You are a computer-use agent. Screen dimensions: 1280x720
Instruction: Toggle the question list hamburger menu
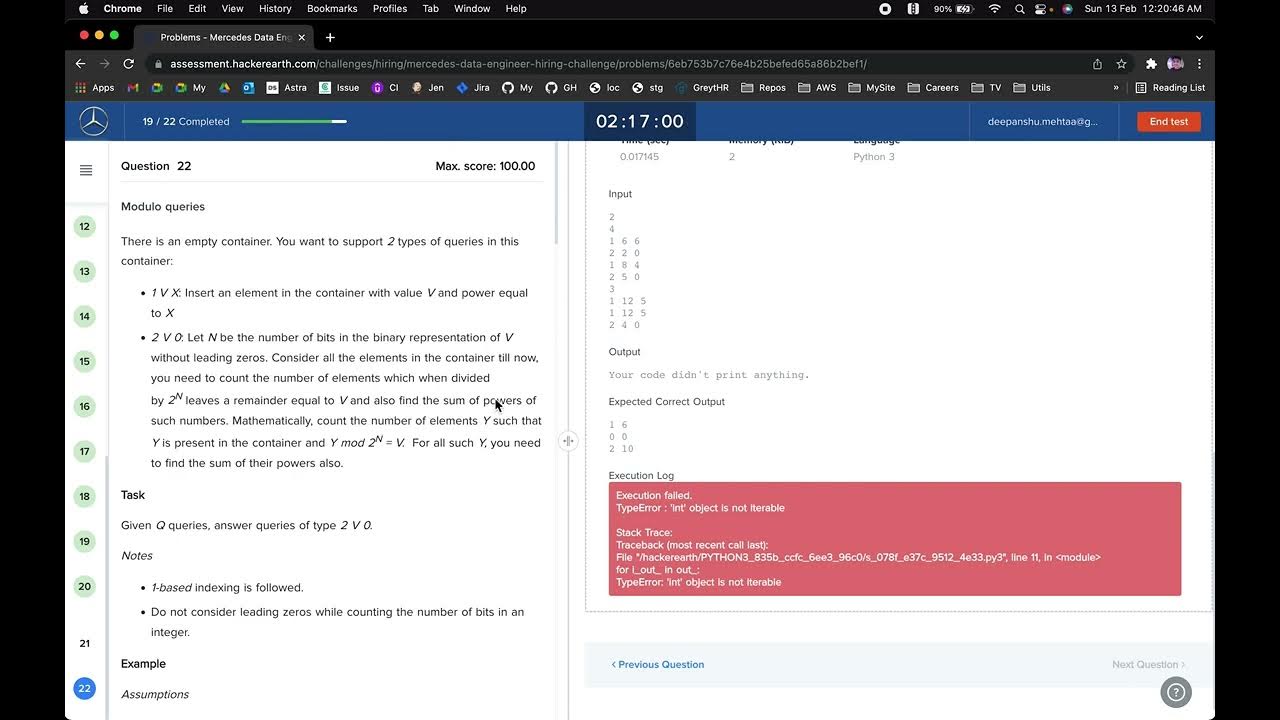tap(86, 170)
